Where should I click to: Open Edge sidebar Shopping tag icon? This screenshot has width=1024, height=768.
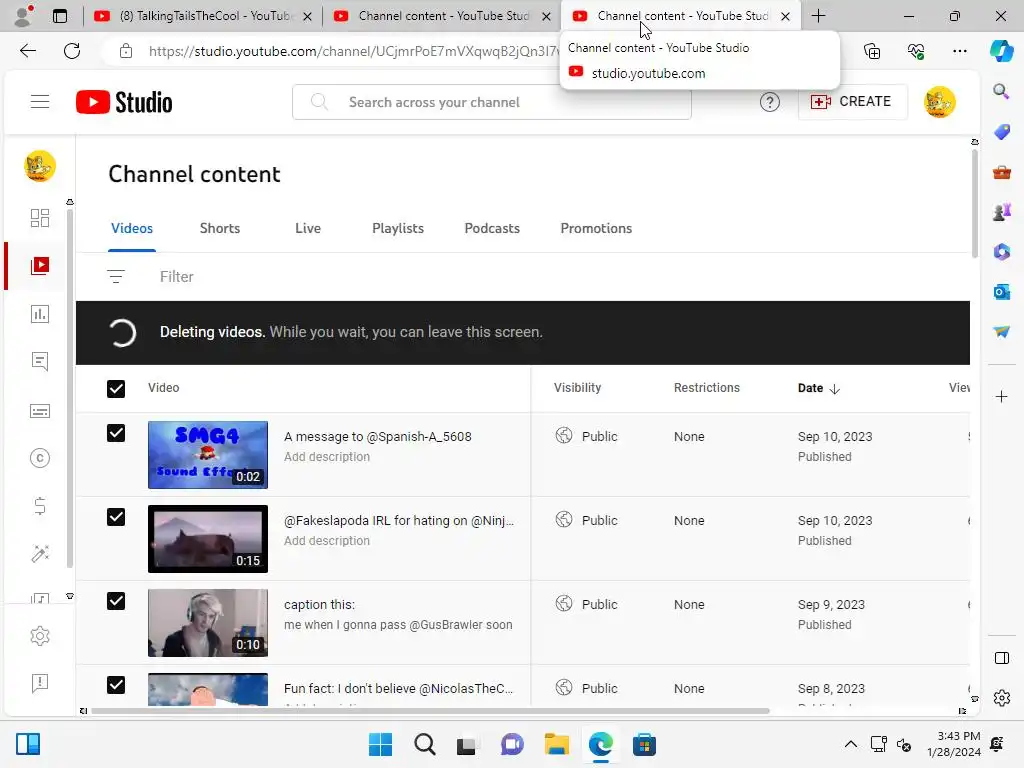click(x=1001, y=132)
